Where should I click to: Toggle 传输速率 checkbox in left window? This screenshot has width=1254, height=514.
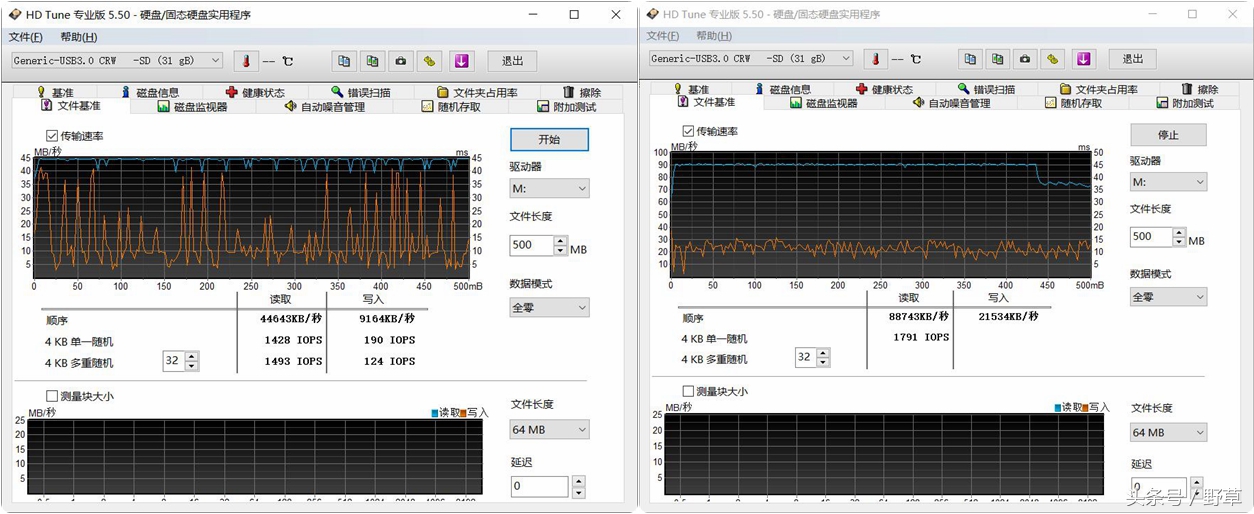[x=52, y=135]
